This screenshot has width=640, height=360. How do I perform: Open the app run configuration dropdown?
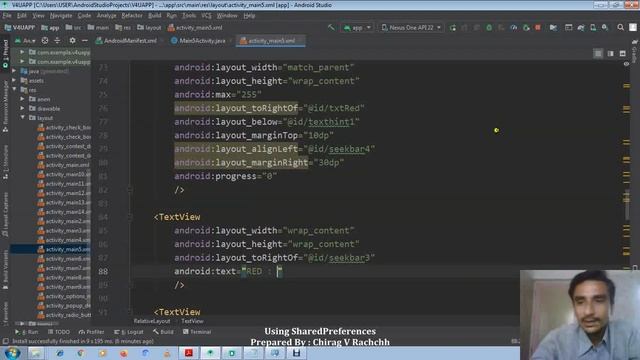[358, 27]
